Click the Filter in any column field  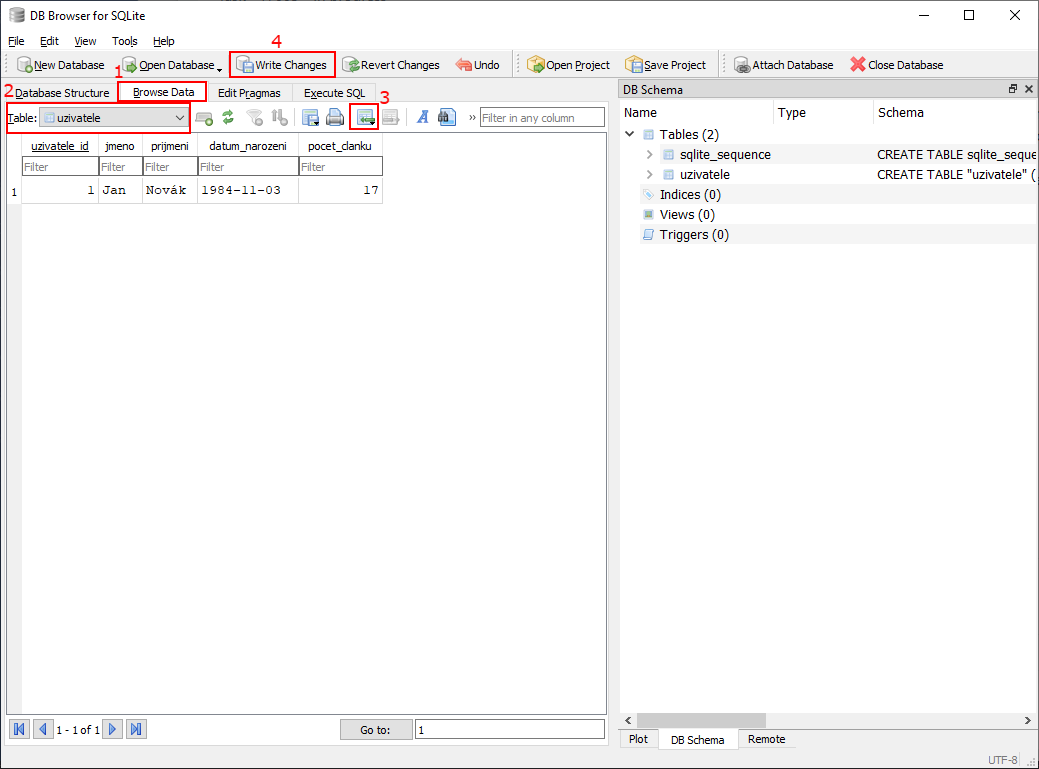(x=542, y=118)
